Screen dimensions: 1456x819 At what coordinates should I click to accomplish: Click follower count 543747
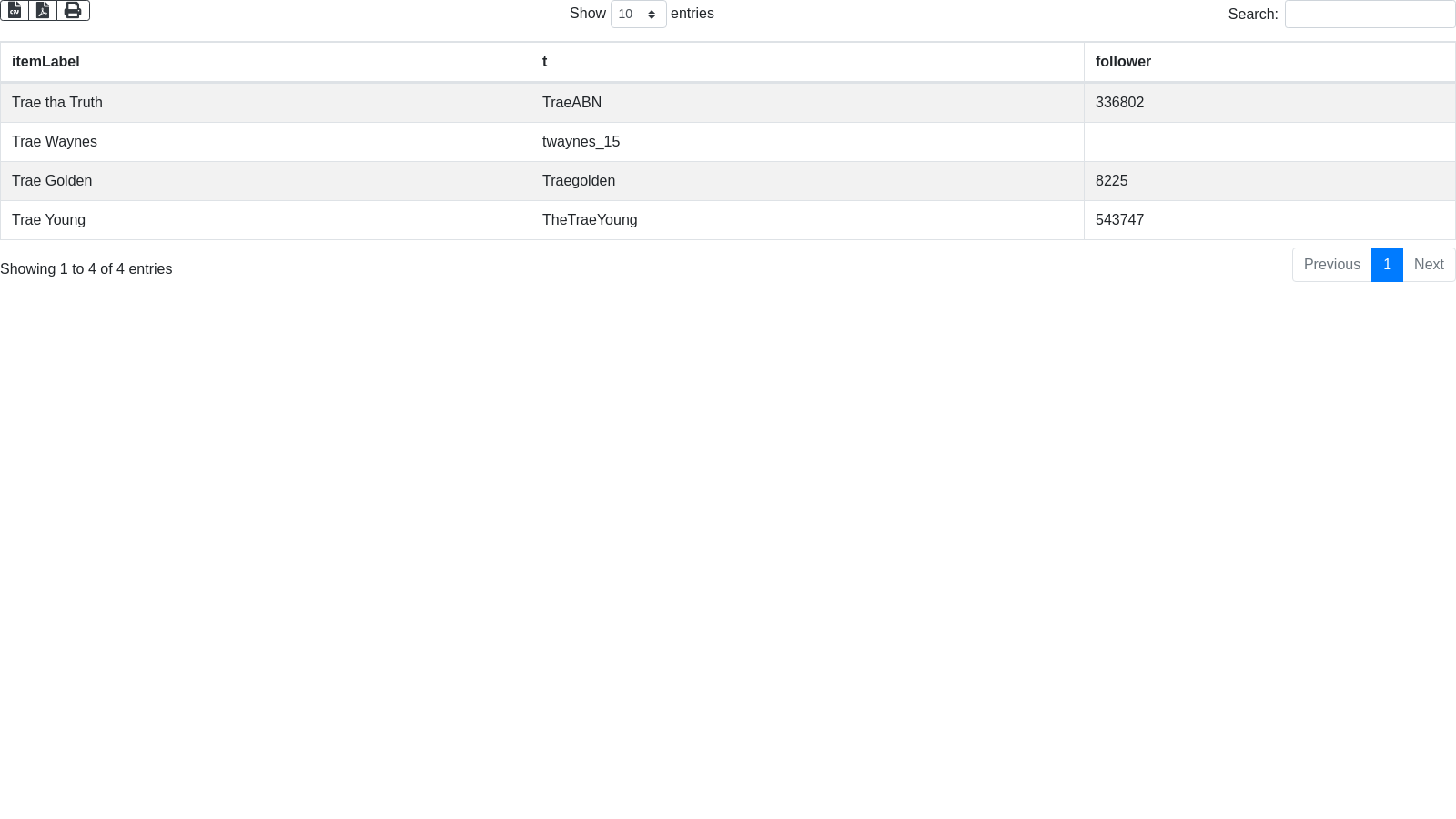tap(1119, 220)
